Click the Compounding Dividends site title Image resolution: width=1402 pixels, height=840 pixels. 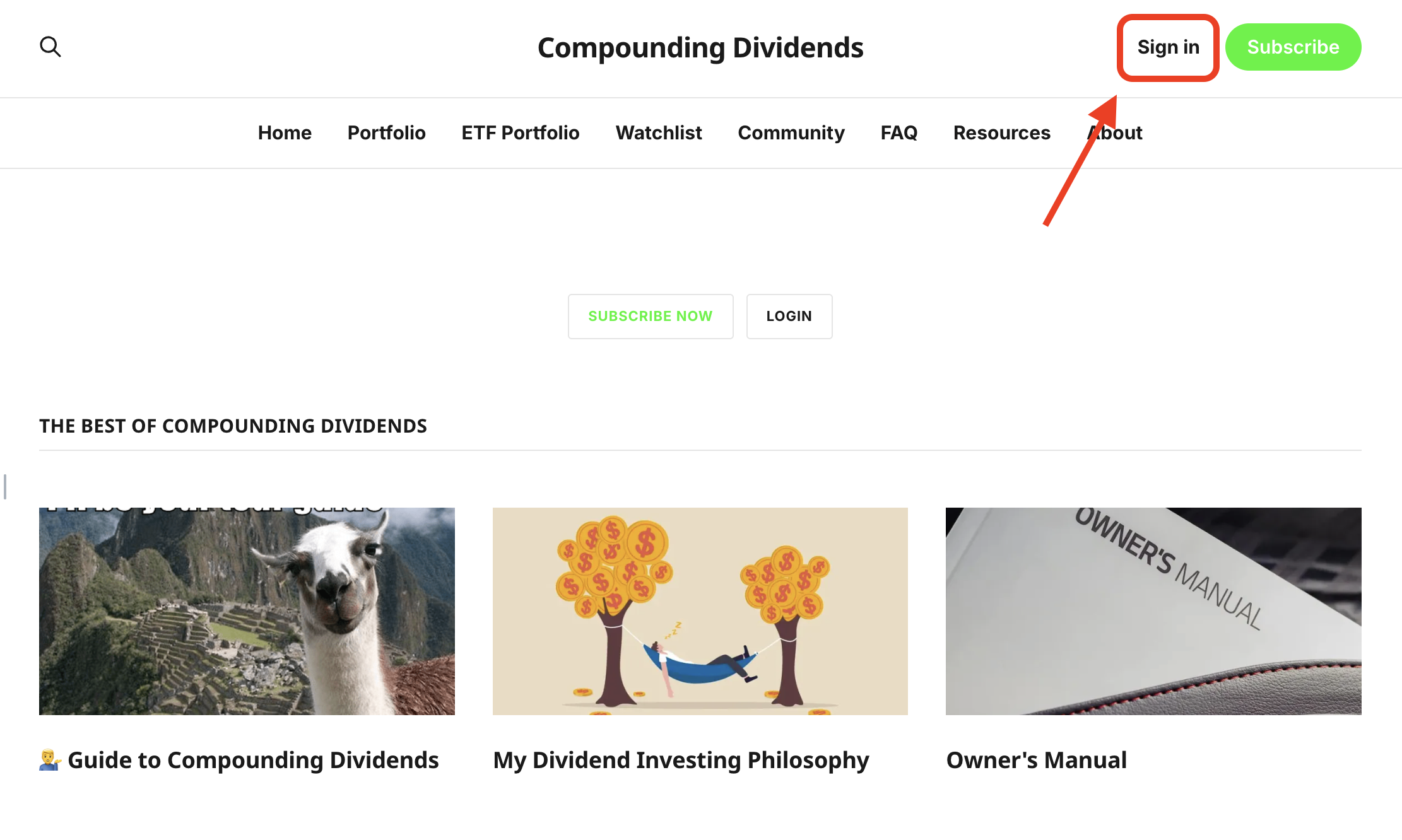700,48
